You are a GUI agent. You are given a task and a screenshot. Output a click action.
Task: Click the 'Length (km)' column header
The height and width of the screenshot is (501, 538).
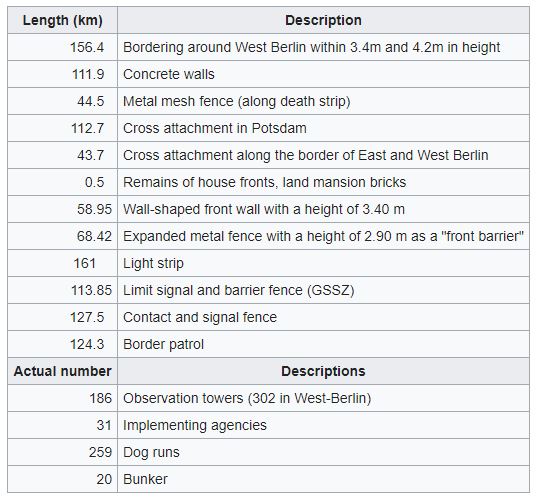pyautogui.click(x=62, y=20)
